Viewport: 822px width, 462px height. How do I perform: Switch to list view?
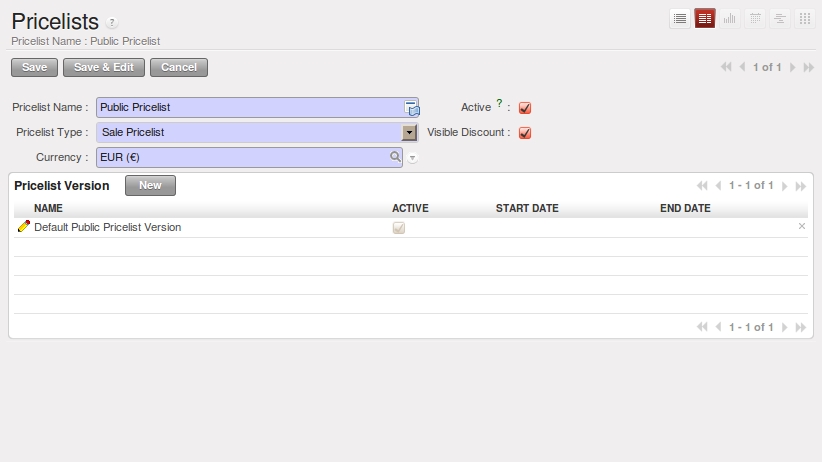click(x=680, y=18)
